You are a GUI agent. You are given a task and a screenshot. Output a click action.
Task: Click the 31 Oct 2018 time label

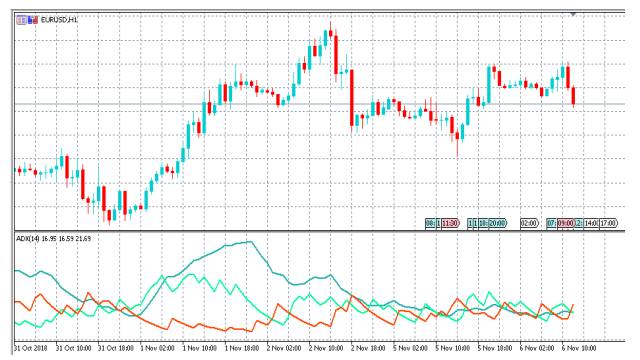(x=31, y=348)
